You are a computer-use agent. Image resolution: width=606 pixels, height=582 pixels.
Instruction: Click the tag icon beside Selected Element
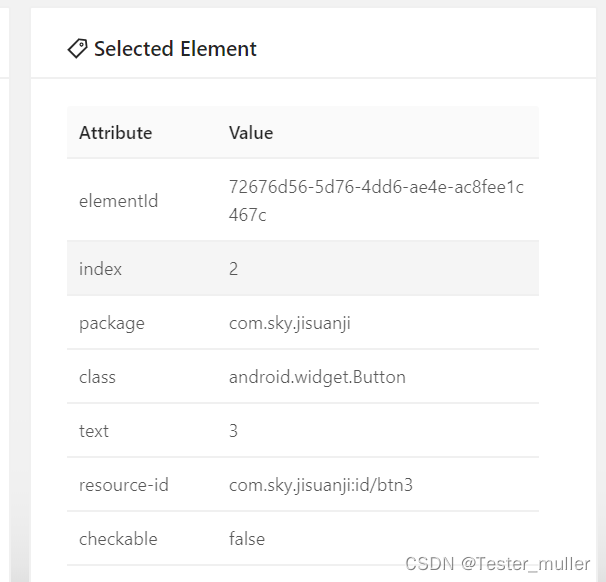point(77,48)
